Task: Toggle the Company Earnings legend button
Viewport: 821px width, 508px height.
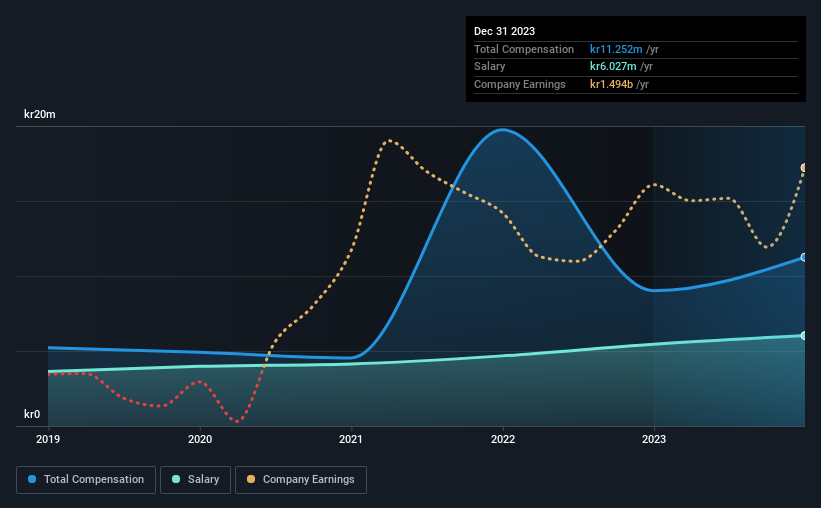Action: [x=301, y=480]
